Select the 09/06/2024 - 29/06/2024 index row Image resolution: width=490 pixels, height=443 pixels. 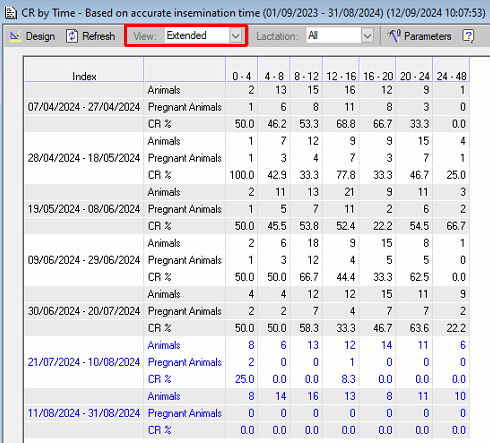tap(84, 260)
